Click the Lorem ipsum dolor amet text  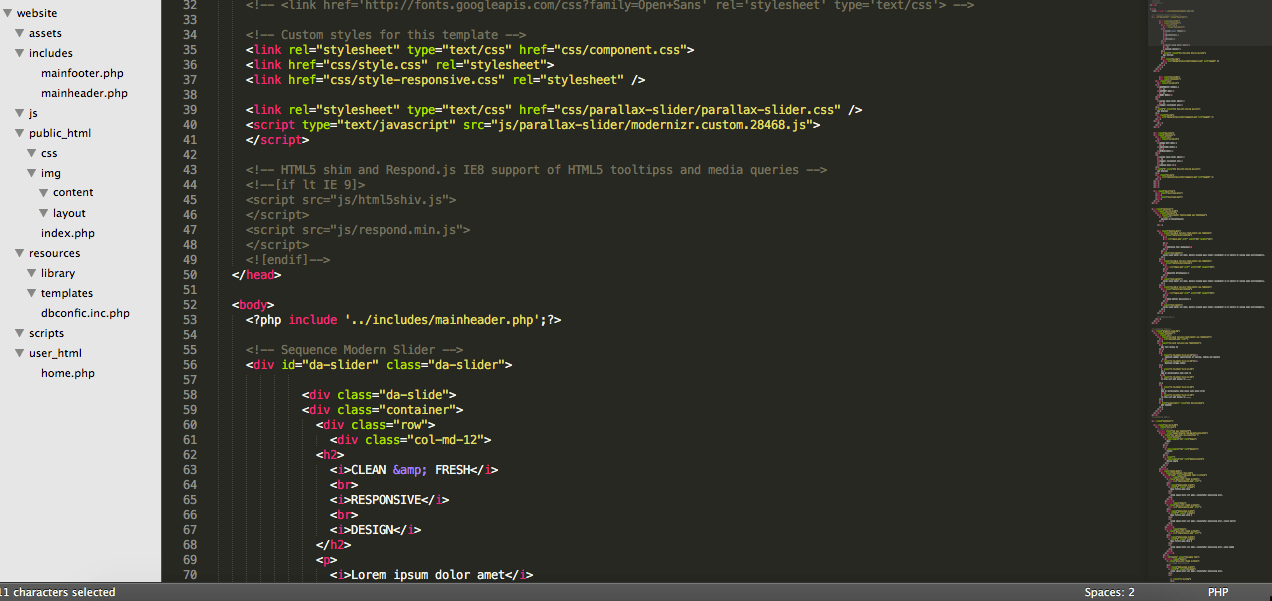click(x=428, y=575)
